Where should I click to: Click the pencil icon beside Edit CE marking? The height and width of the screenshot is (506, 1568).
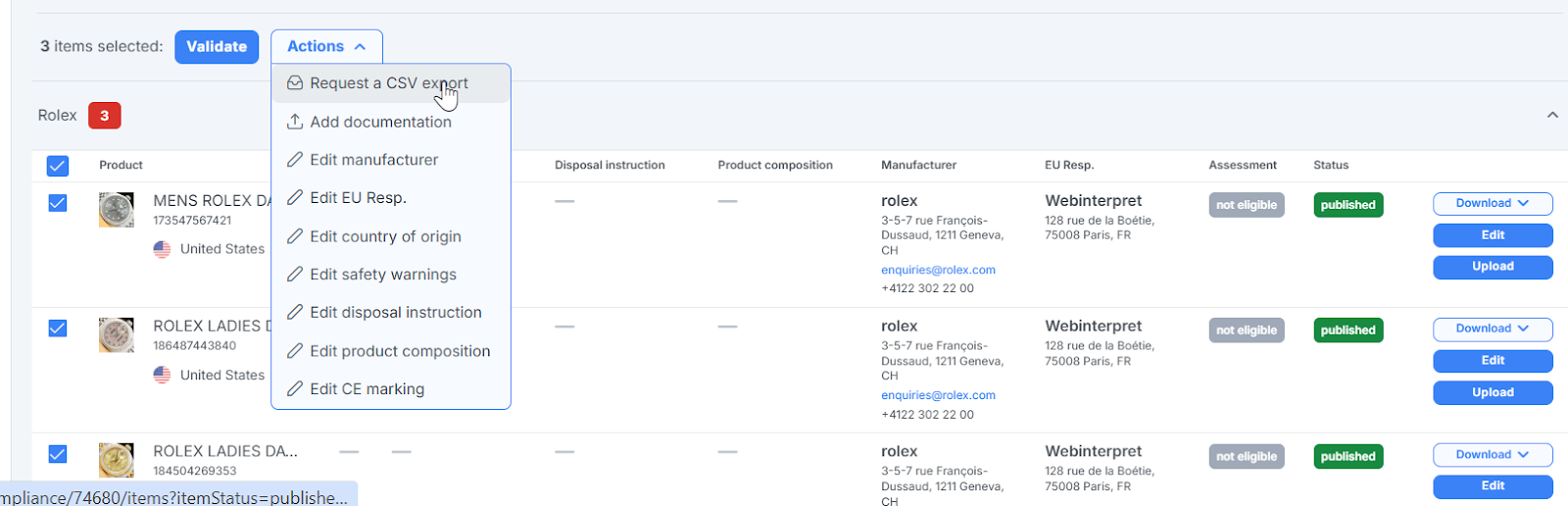pyautogui.click(x=294, y=389)
